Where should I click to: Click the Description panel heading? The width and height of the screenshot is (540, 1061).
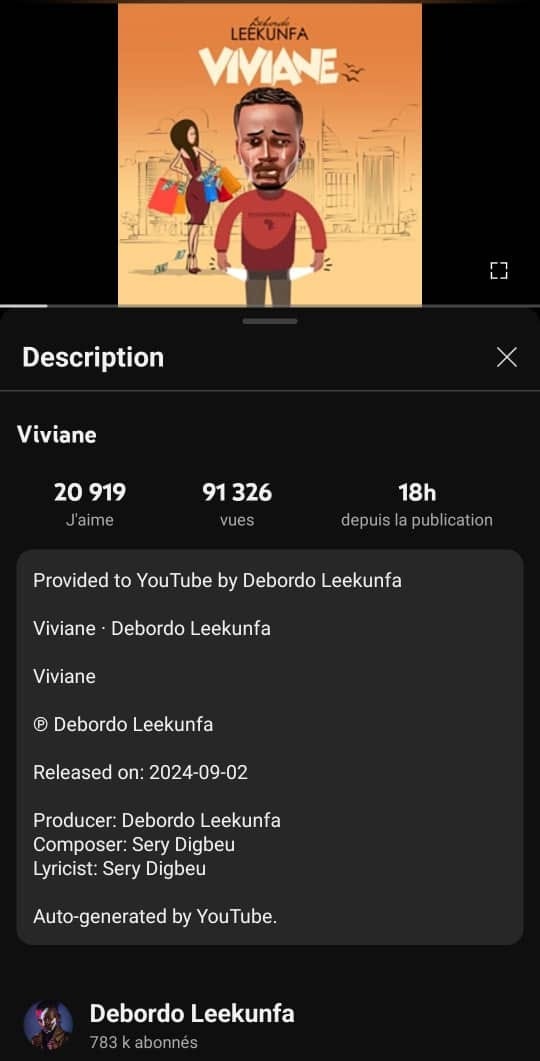pos(93,357)
